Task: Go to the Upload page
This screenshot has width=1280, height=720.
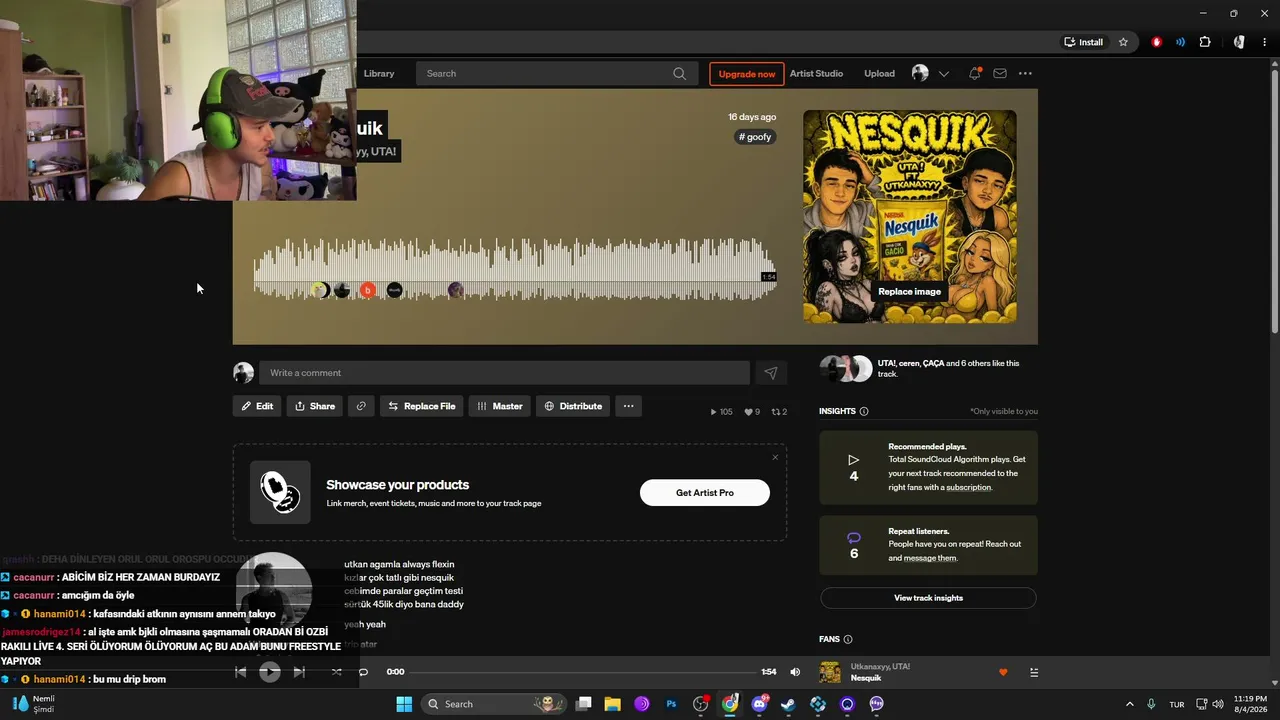Action: point(880,73)
